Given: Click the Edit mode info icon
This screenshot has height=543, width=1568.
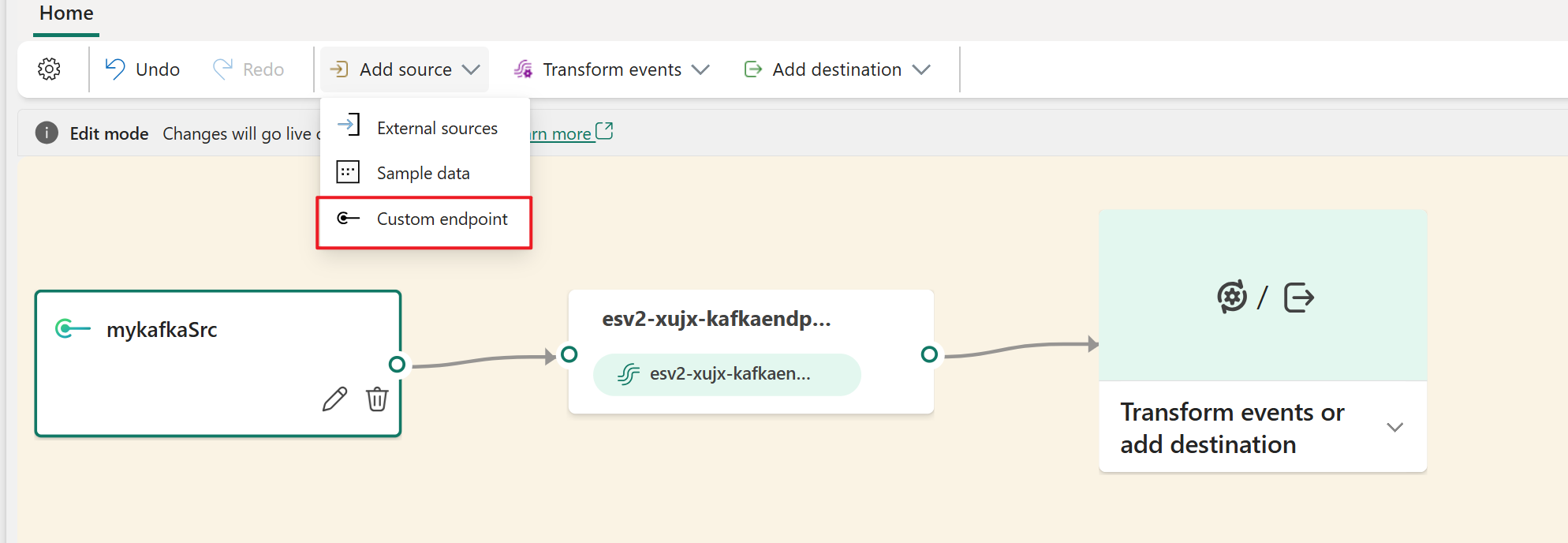Looking at the screenshot, I should [47, 133].
